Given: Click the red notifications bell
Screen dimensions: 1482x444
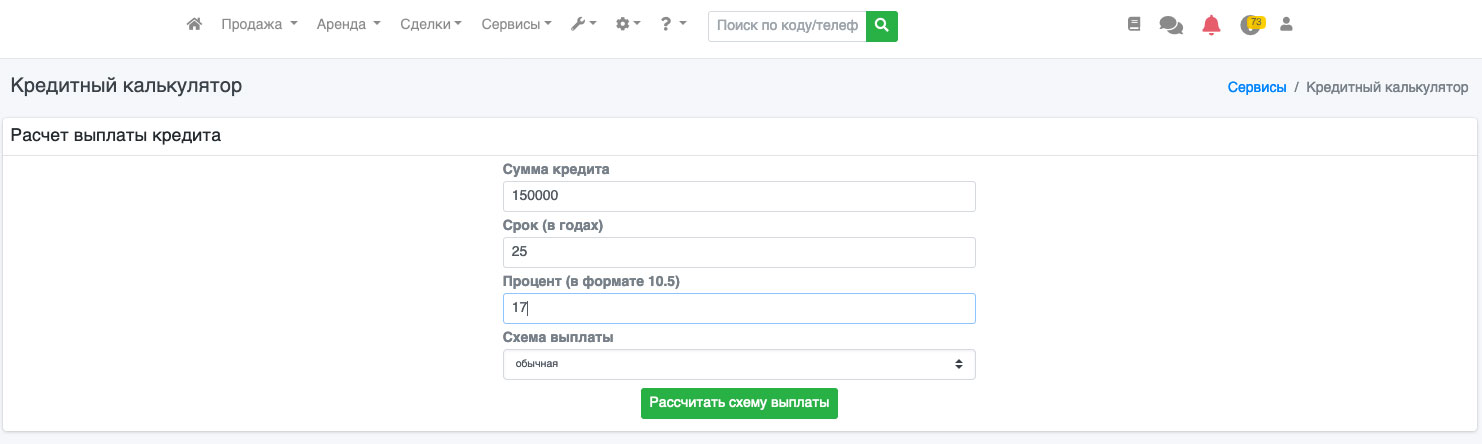Looking at the screenshot, I should [x=1211, y=25].
